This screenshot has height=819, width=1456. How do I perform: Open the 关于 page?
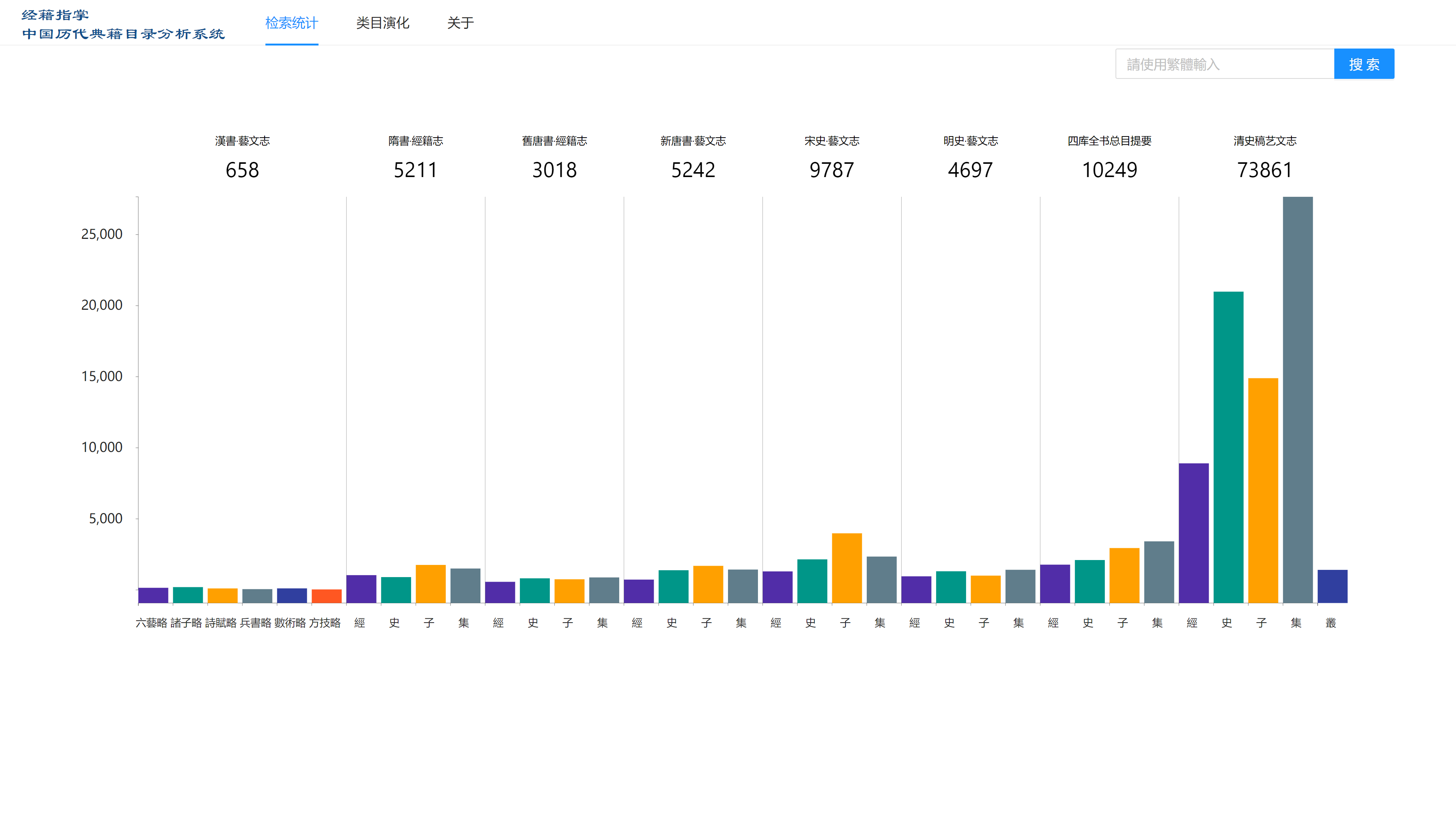(460, 23)
